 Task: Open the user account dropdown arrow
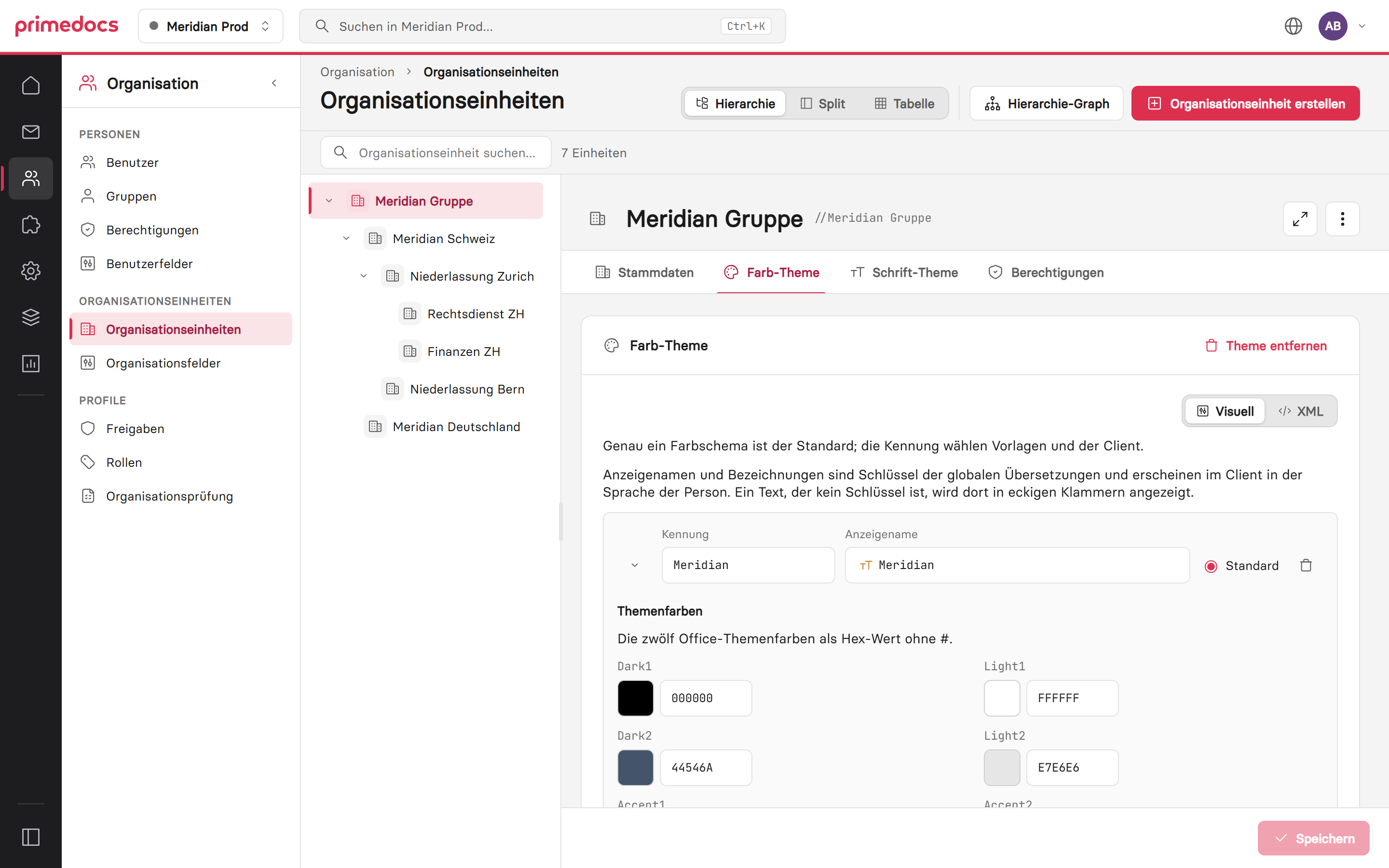[x=1362, y=26]
